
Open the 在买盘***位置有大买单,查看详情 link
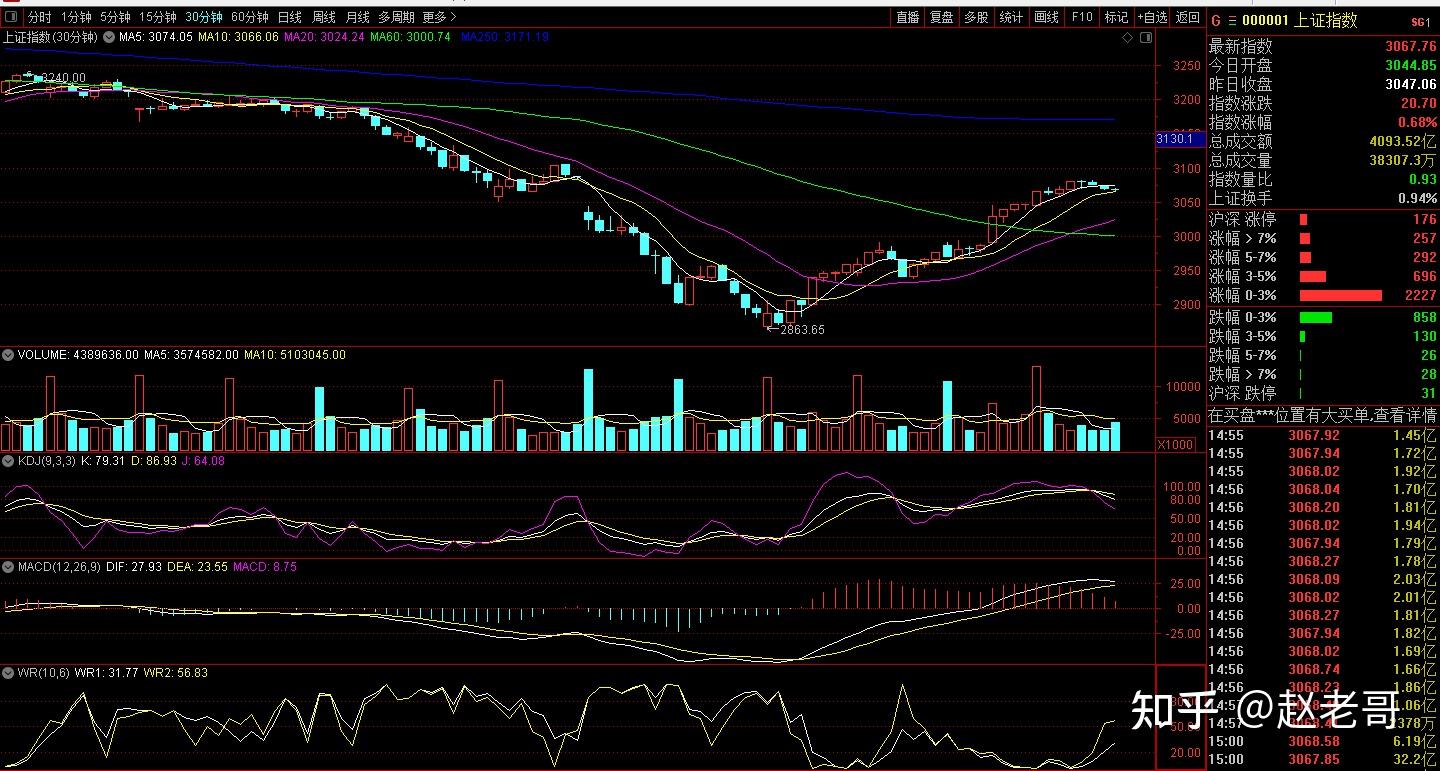point(1323,414)
